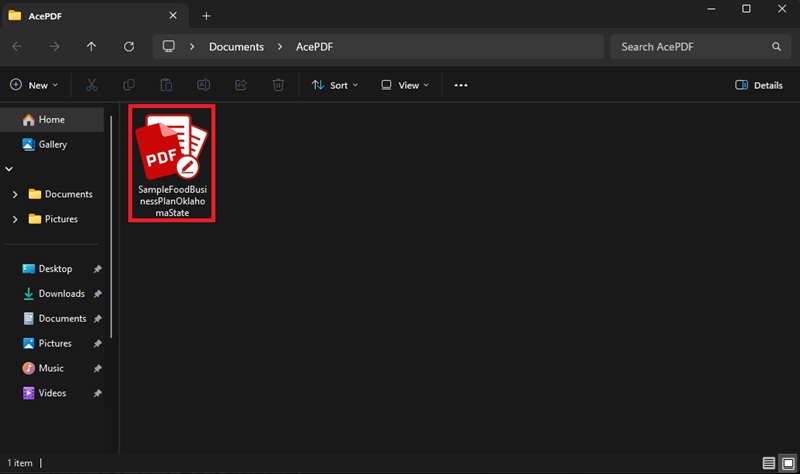Select AcePDF in the address breadcrumb
This screenshot has width=800, height=474.
(314, 46)
